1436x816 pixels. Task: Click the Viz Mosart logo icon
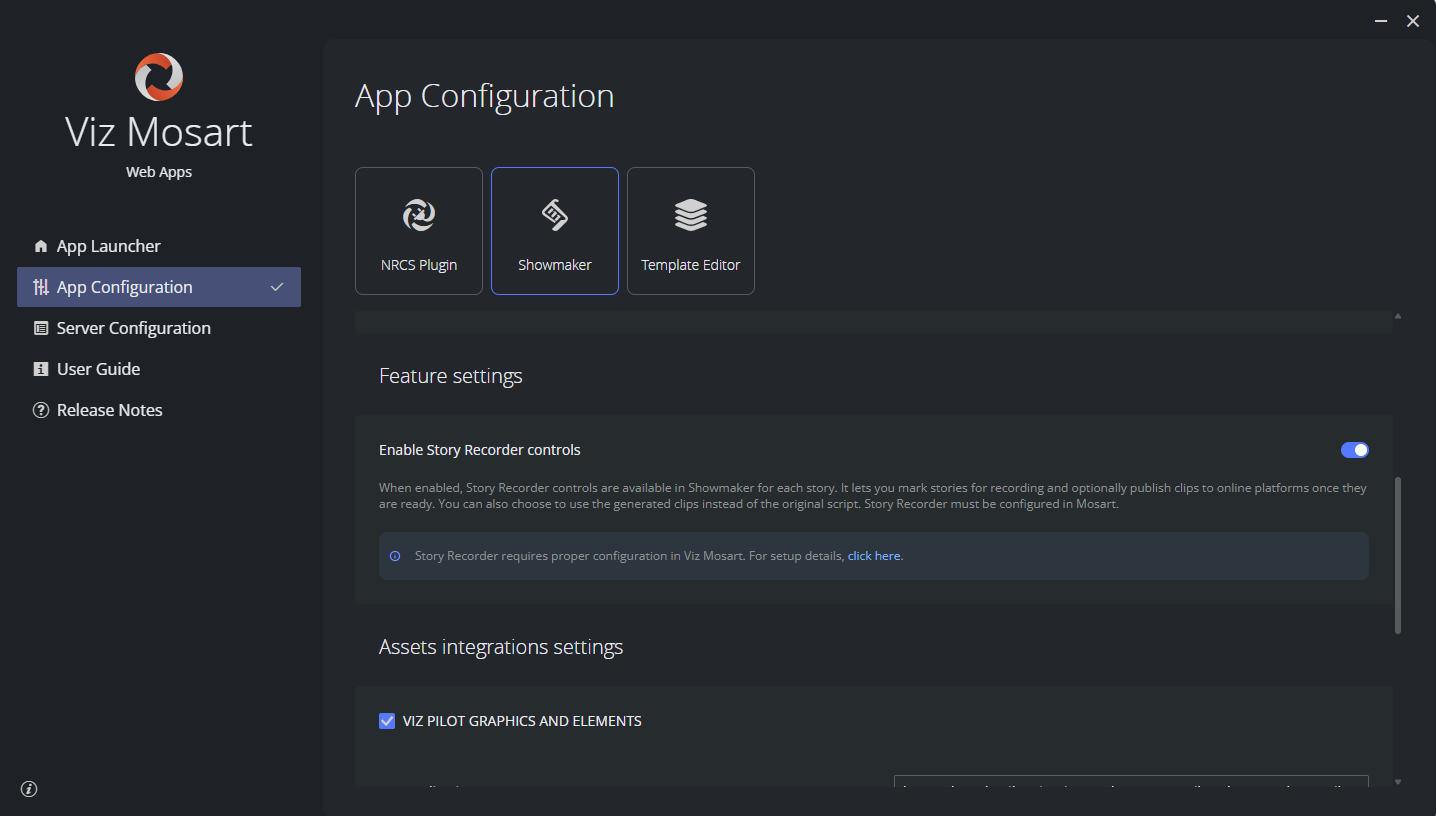point(159,77)
